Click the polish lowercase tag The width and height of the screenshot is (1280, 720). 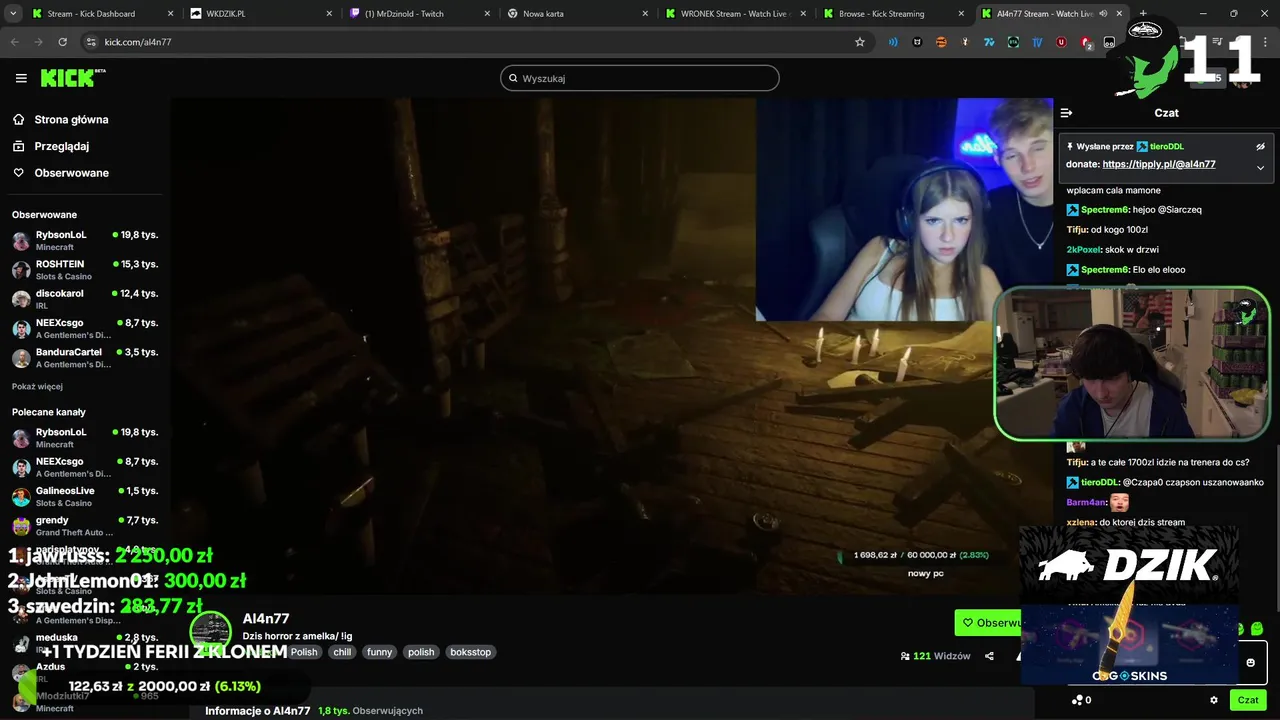421,652
